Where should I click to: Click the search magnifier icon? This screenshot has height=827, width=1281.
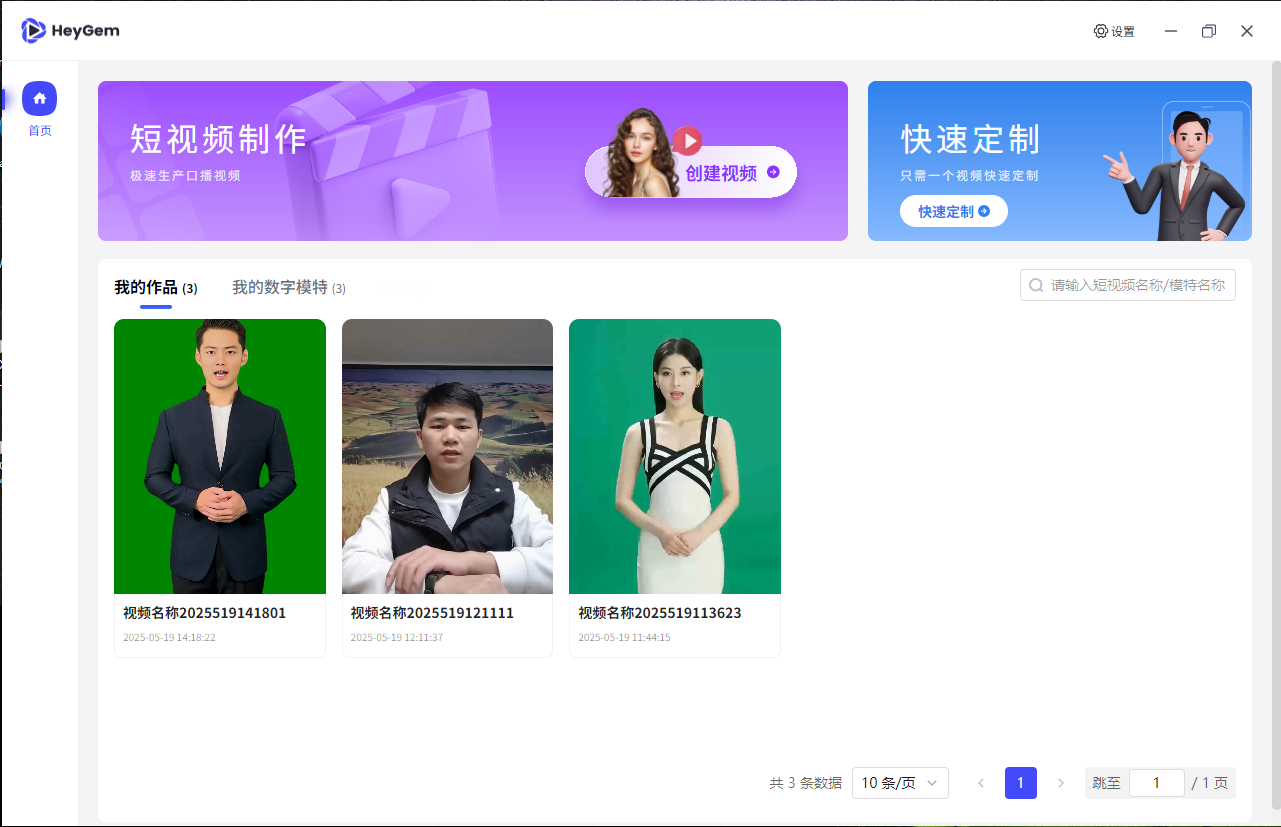tap(1036, 285)
